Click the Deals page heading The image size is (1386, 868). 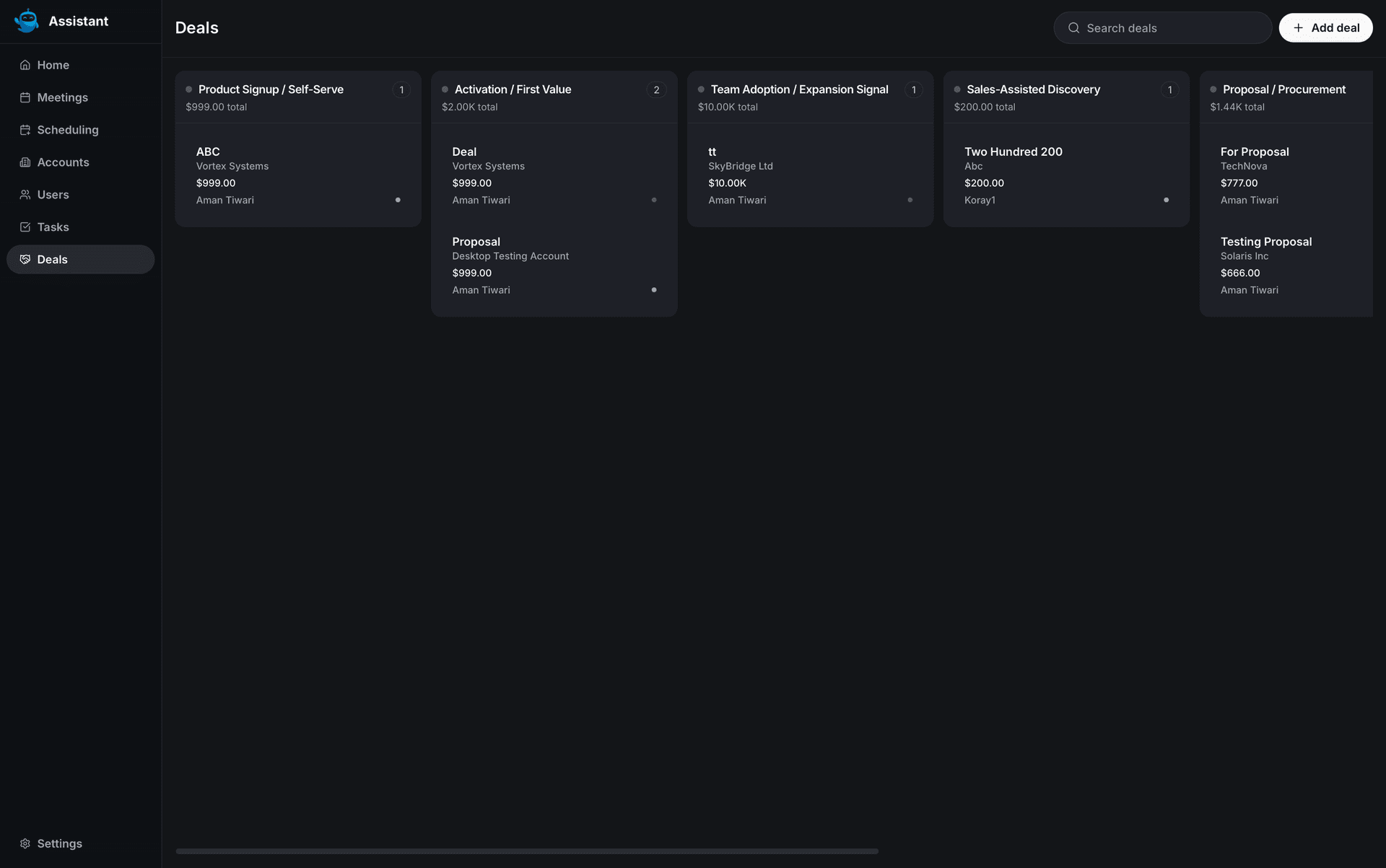pyautogui.click(x=197, y=27)
